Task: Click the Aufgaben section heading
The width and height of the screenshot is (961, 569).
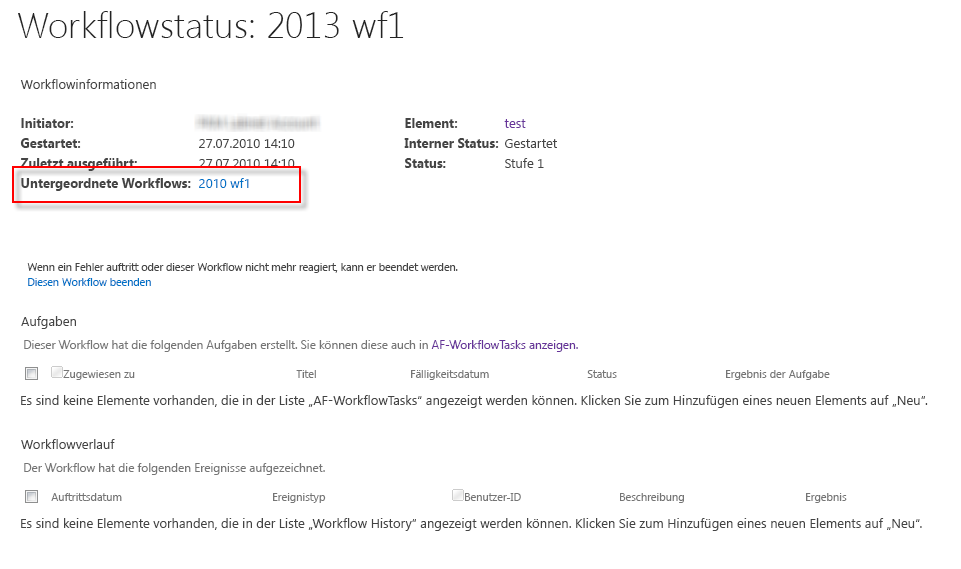Action: click(49, 321)
